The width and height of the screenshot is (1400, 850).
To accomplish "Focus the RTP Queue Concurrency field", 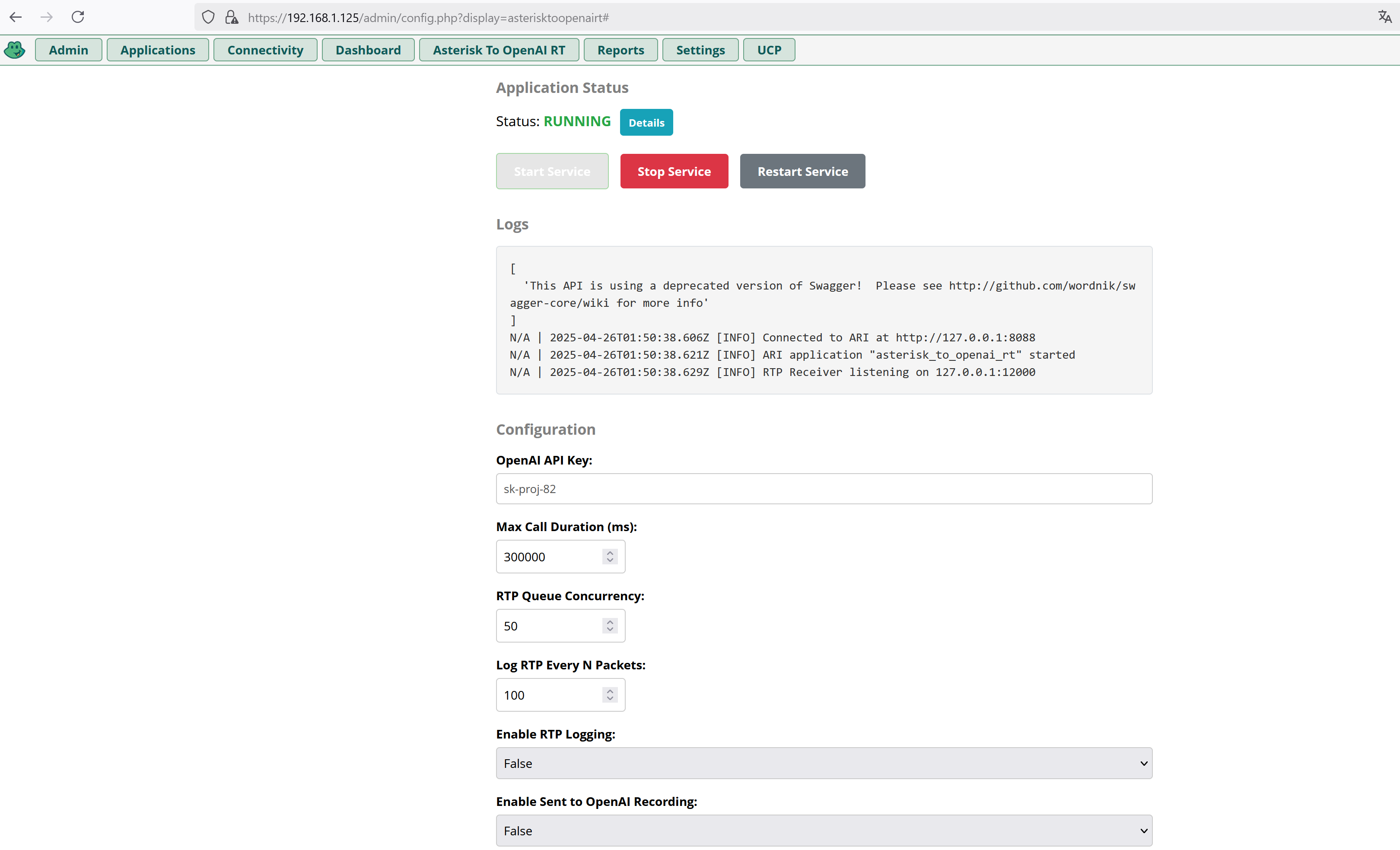I will coord(561,626).
